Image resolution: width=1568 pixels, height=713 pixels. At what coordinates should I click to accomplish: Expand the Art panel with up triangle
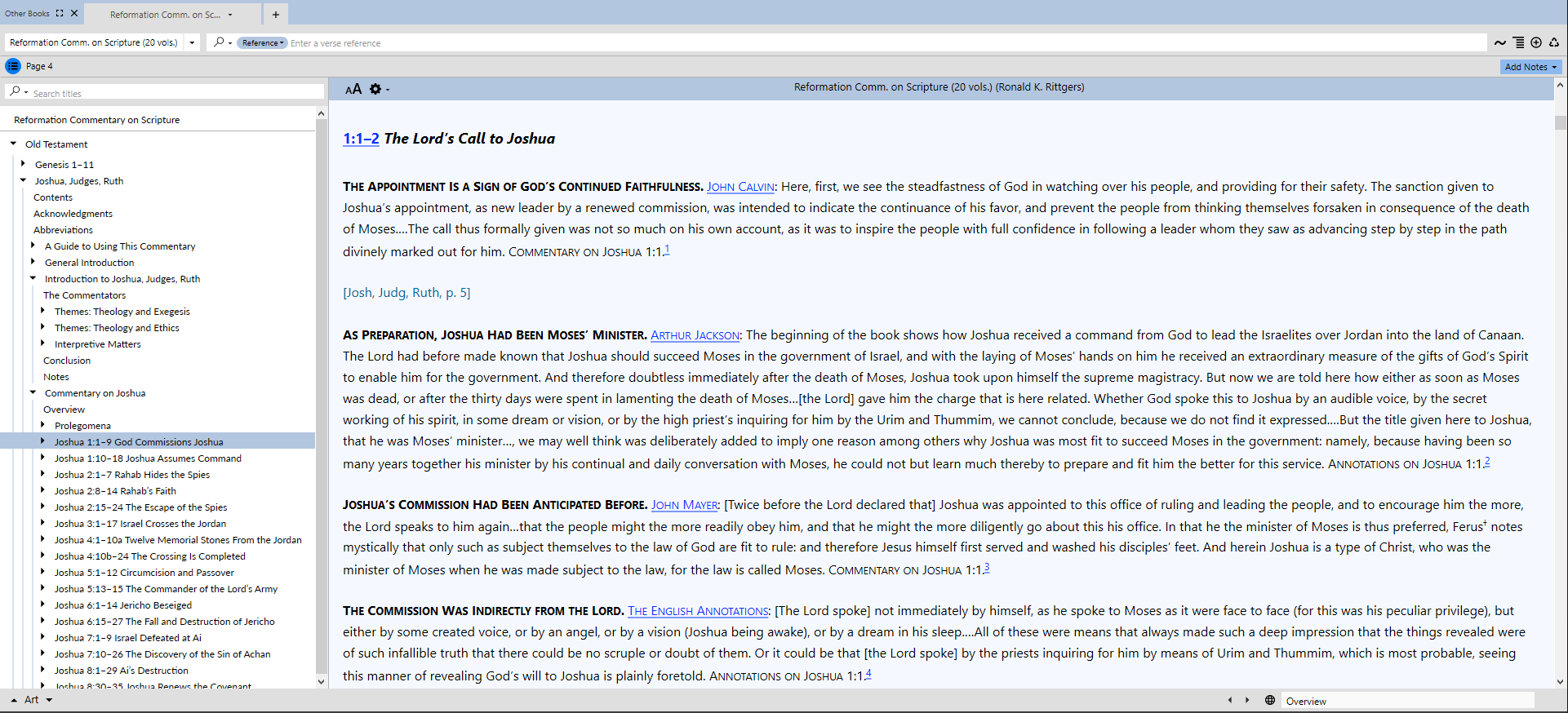tap(14, 700)
